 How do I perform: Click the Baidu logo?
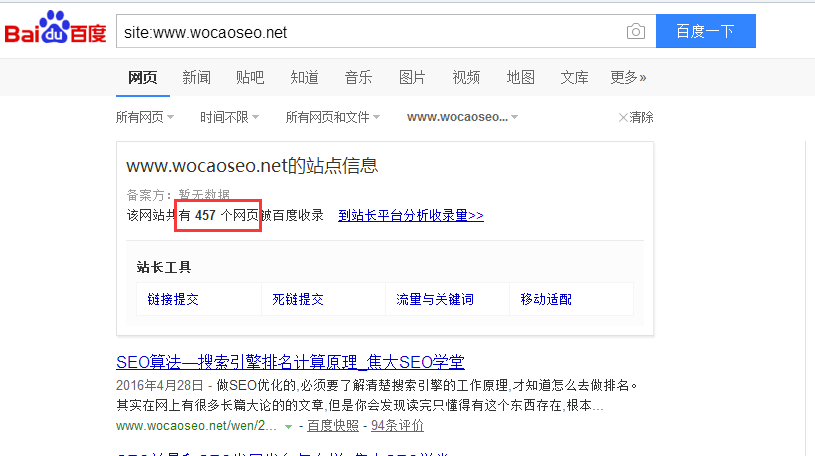pyautogui.click(x=55, y=28)
